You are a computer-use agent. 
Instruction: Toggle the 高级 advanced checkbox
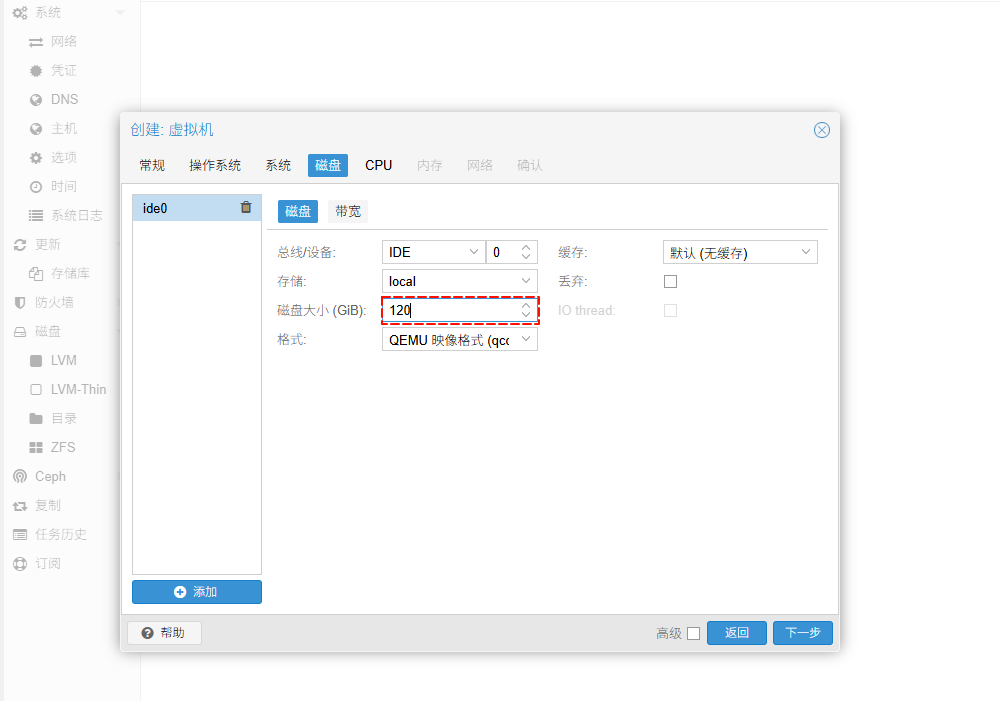[693, 633]
